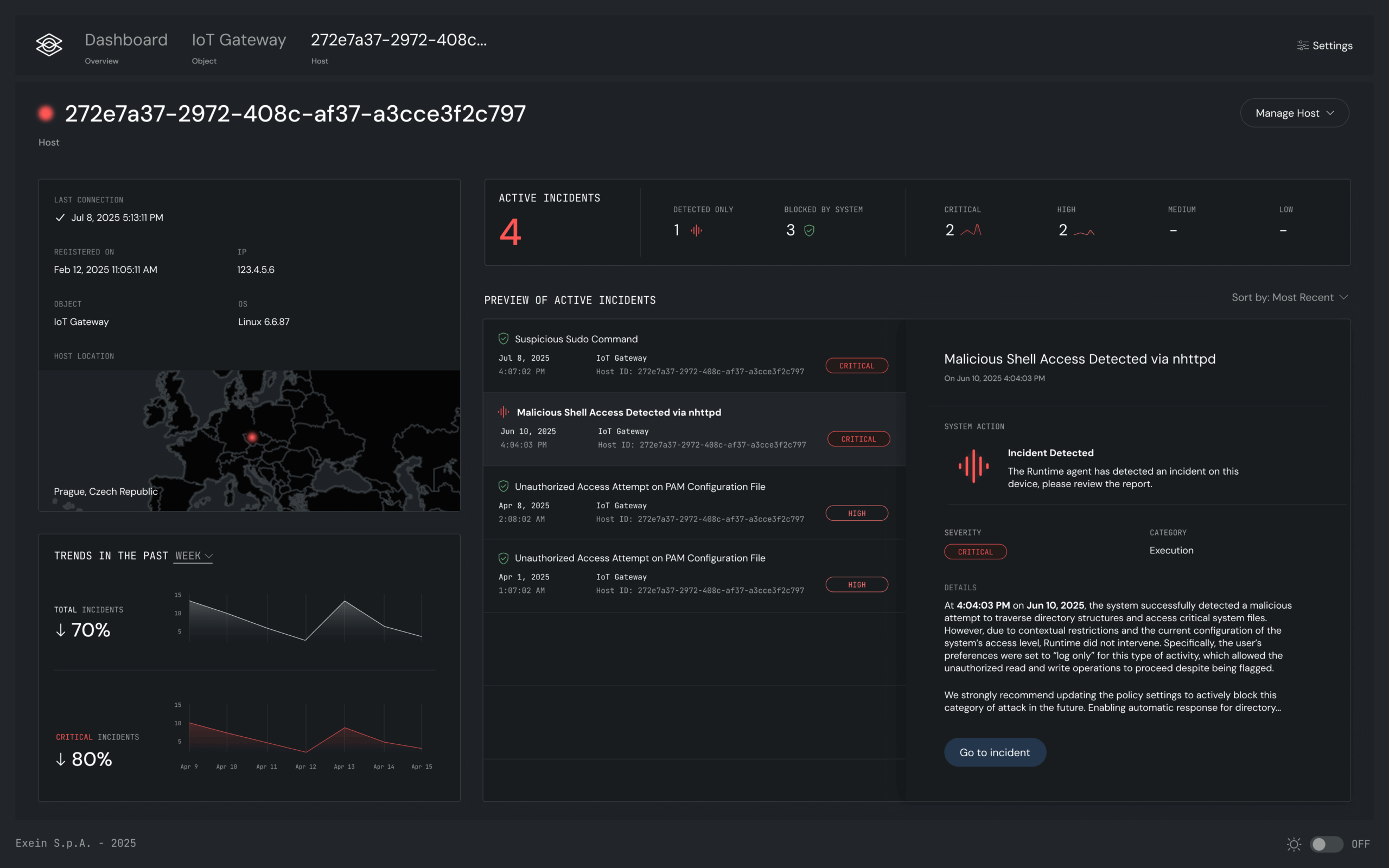Click the blocked-by-system shield icon
This screenshot has height=868, width=1389.
(810, 230)
